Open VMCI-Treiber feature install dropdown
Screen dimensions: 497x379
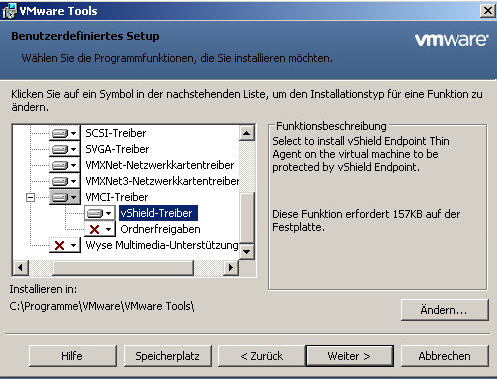coord(65,197)
